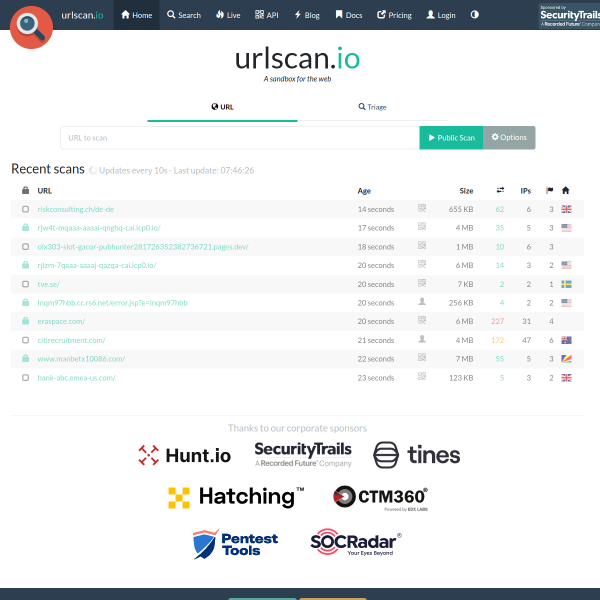
Task: Click the unlocked icon for tve.se row
Action: pos(26,284)
